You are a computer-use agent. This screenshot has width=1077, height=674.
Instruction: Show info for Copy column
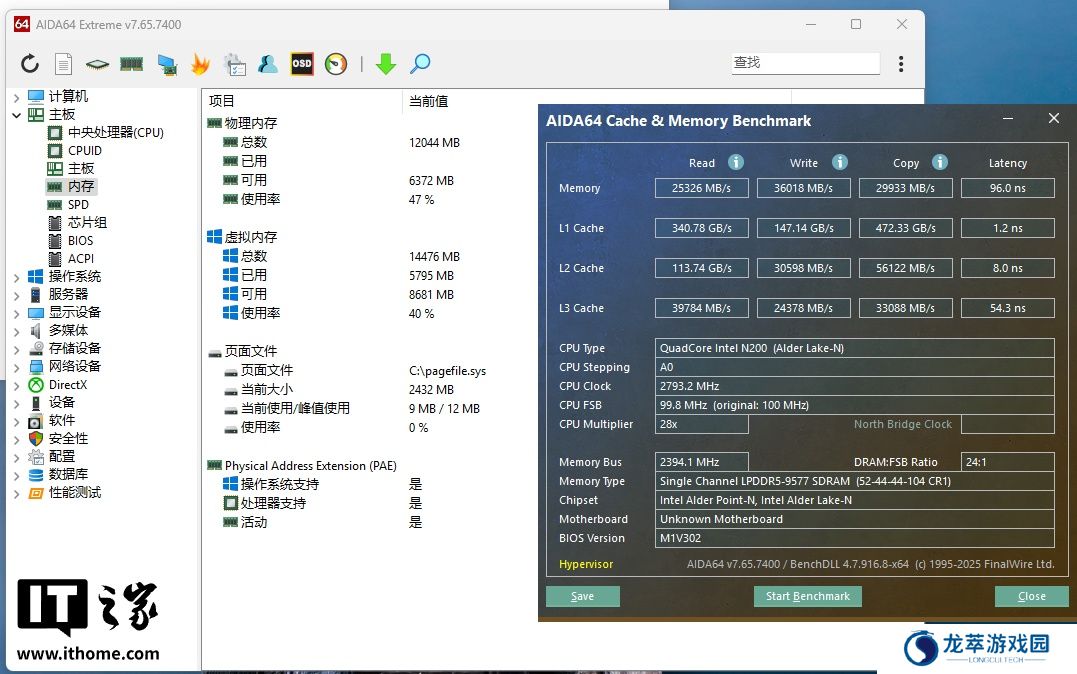click(940, 162)
